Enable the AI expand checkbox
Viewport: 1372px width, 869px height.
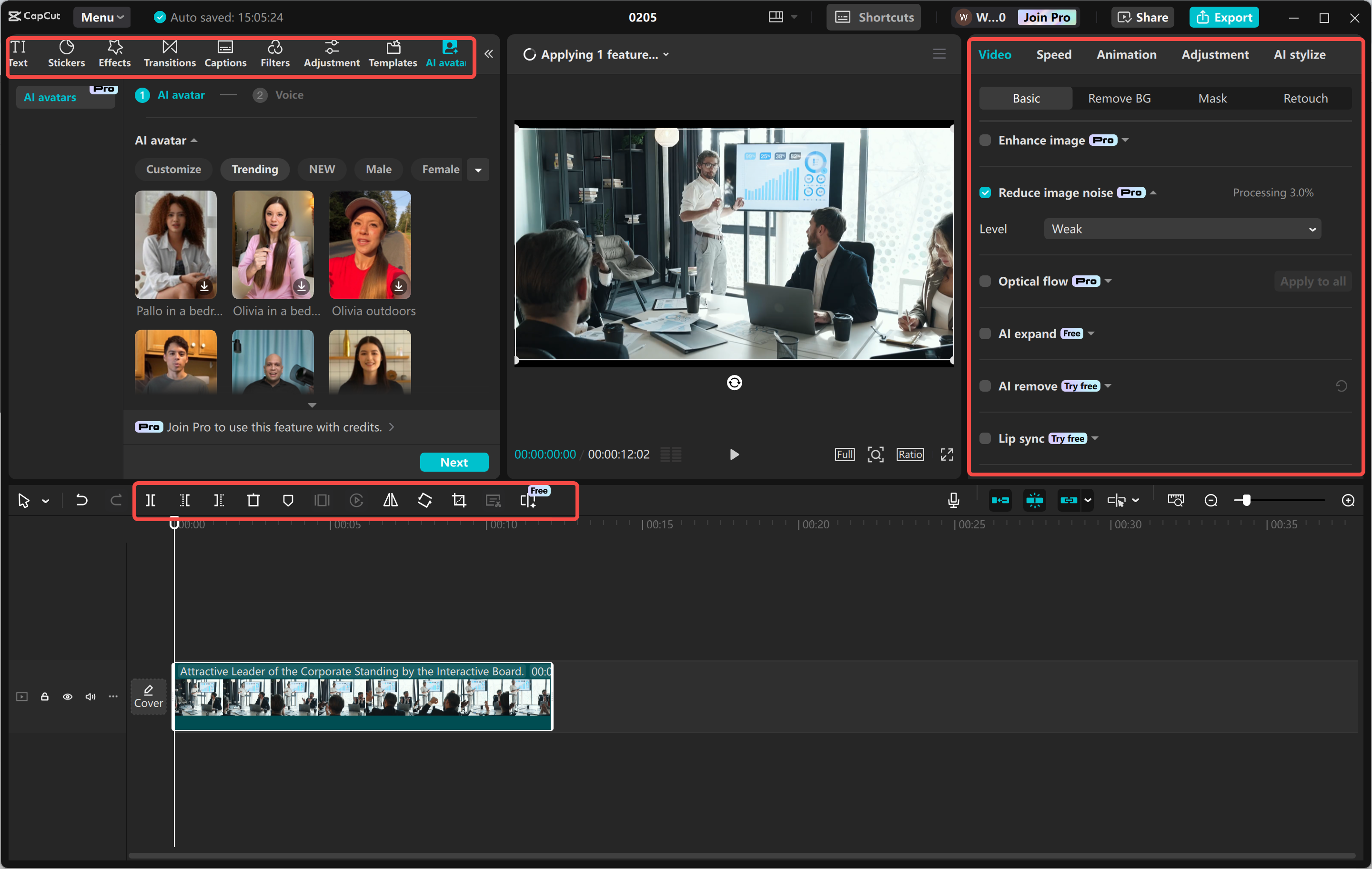pyautogui.click(x=985, y=333)
